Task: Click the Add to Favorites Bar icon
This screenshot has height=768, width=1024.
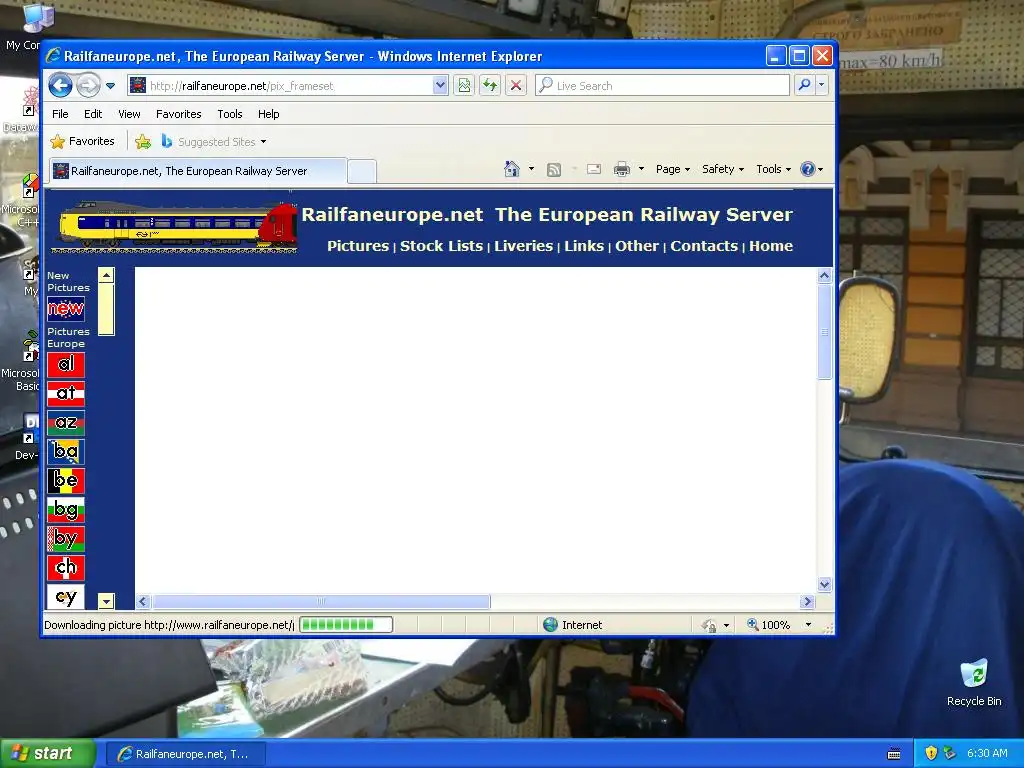Action: (x=143, y=141)
